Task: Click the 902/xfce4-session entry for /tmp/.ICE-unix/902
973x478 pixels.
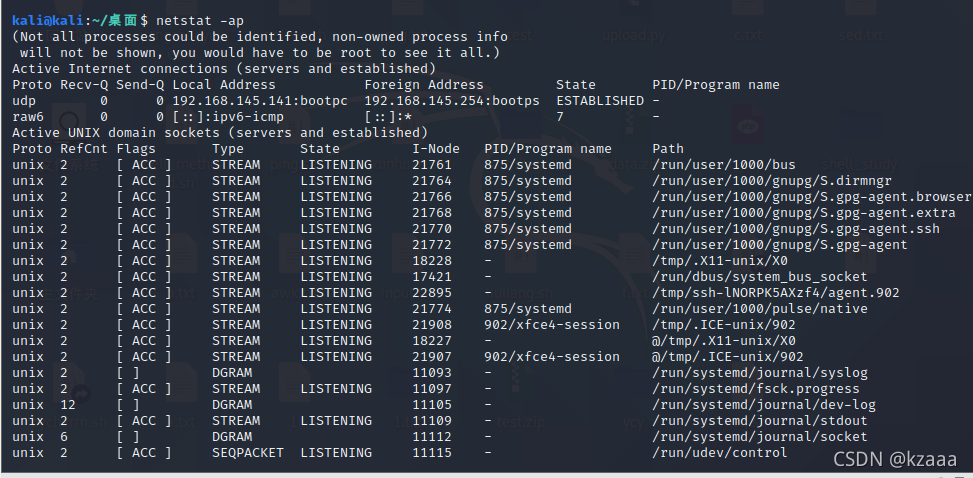Action: 552,325
